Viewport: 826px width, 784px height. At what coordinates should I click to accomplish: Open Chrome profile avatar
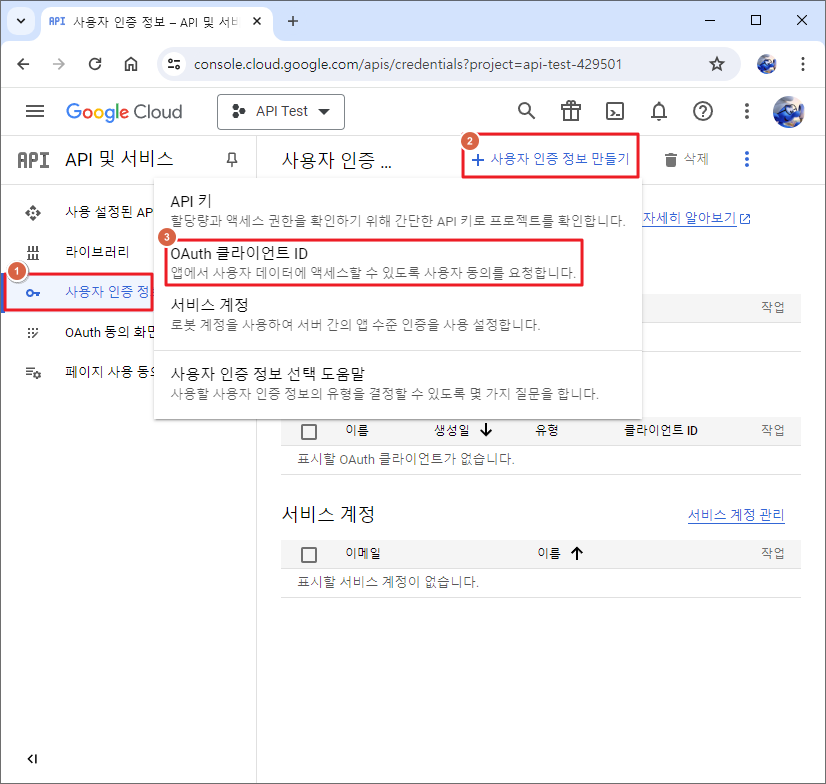[x=766, y=64]
